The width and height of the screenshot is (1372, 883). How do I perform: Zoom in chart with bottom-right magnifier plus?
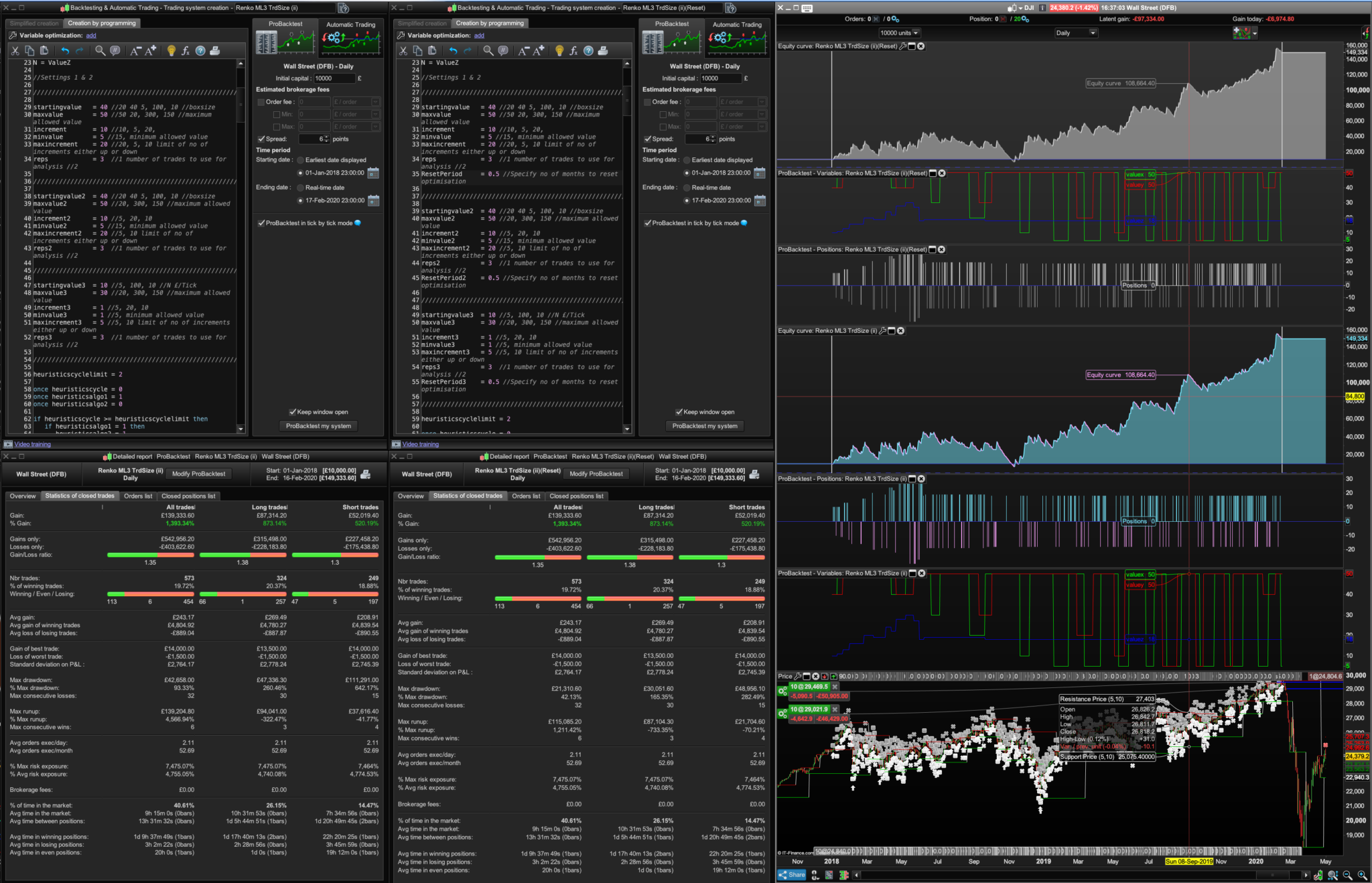[x=1362, y=875]
